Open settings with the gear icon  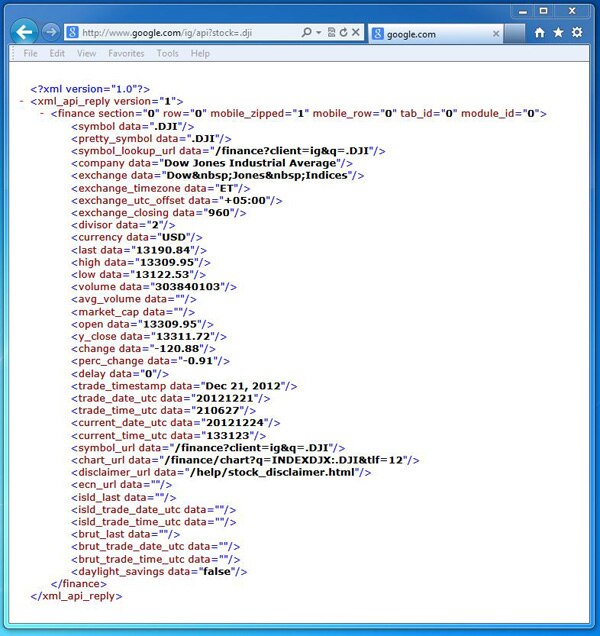click(577, 33)
